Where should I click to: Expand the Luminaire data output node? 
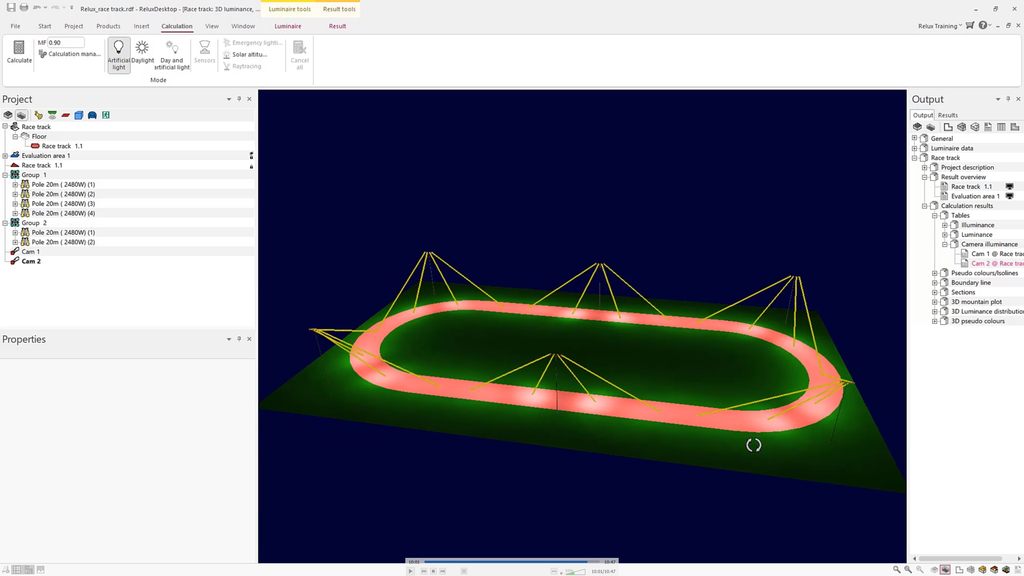[x=914, y=148]
